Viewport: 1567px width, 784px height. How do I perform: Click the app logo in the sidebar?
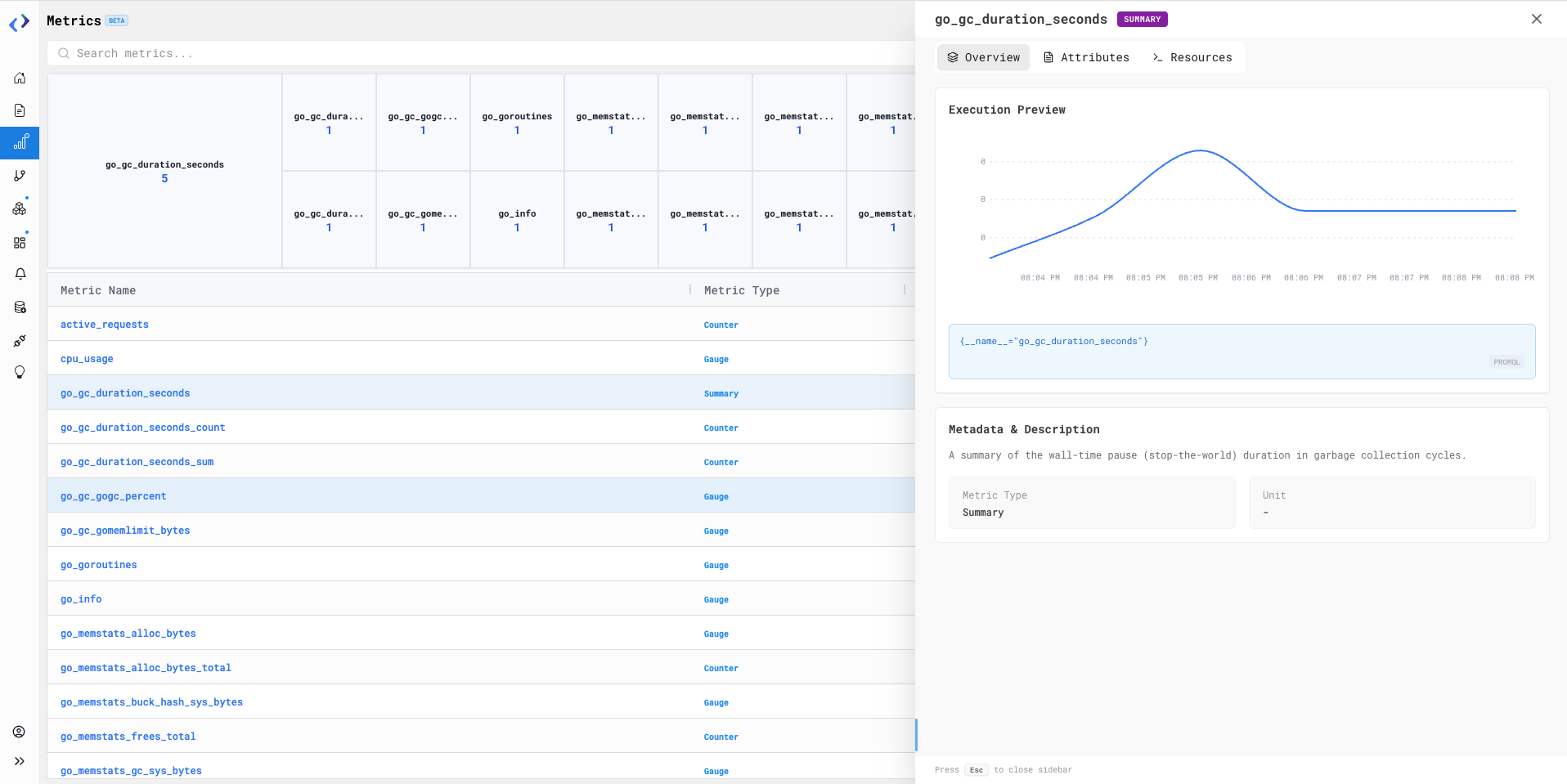(20, 22)
